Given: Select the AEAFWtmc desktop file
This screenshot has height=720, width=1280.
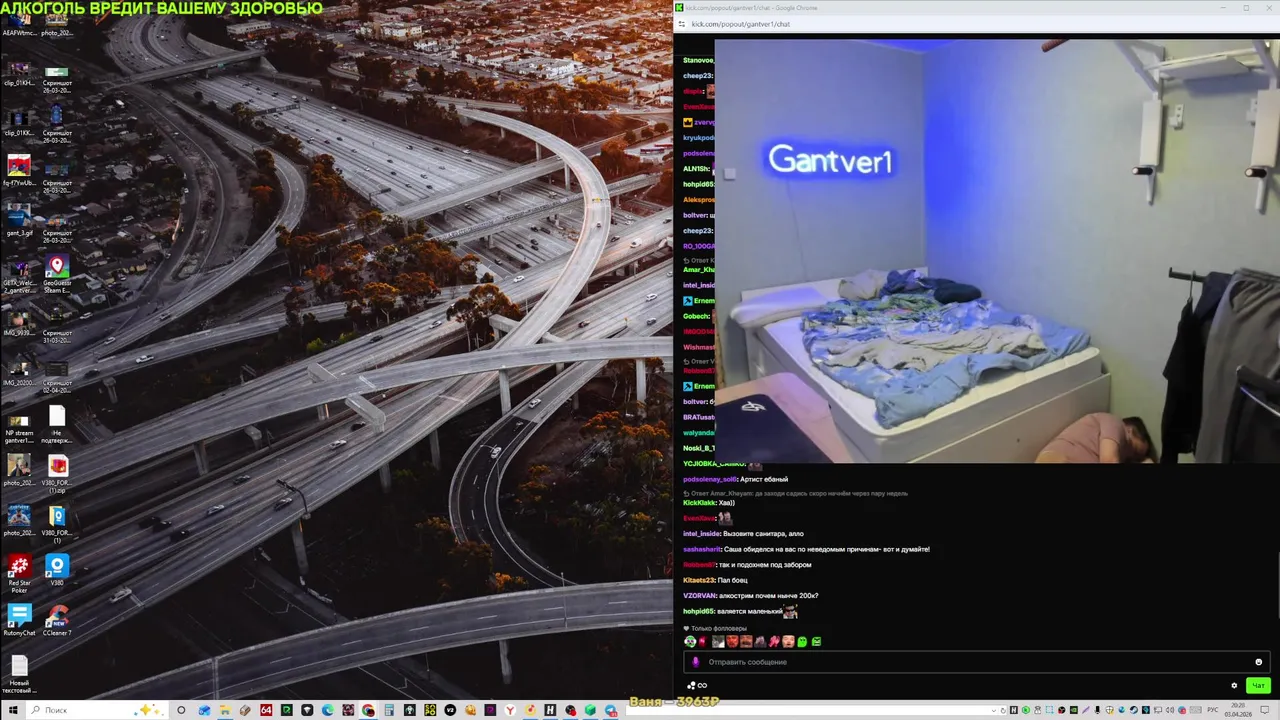Looking at the screenshot, I should click(19, 21).
